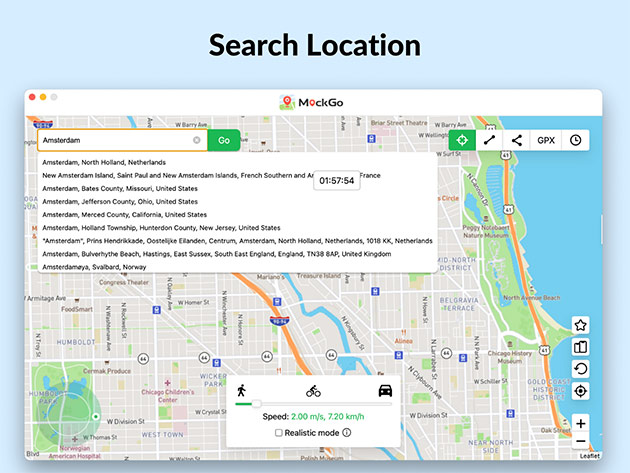This screenshot has width=630, height=473.
Task: Click the reset location refresh icon
Action: (x=581, y=369)
